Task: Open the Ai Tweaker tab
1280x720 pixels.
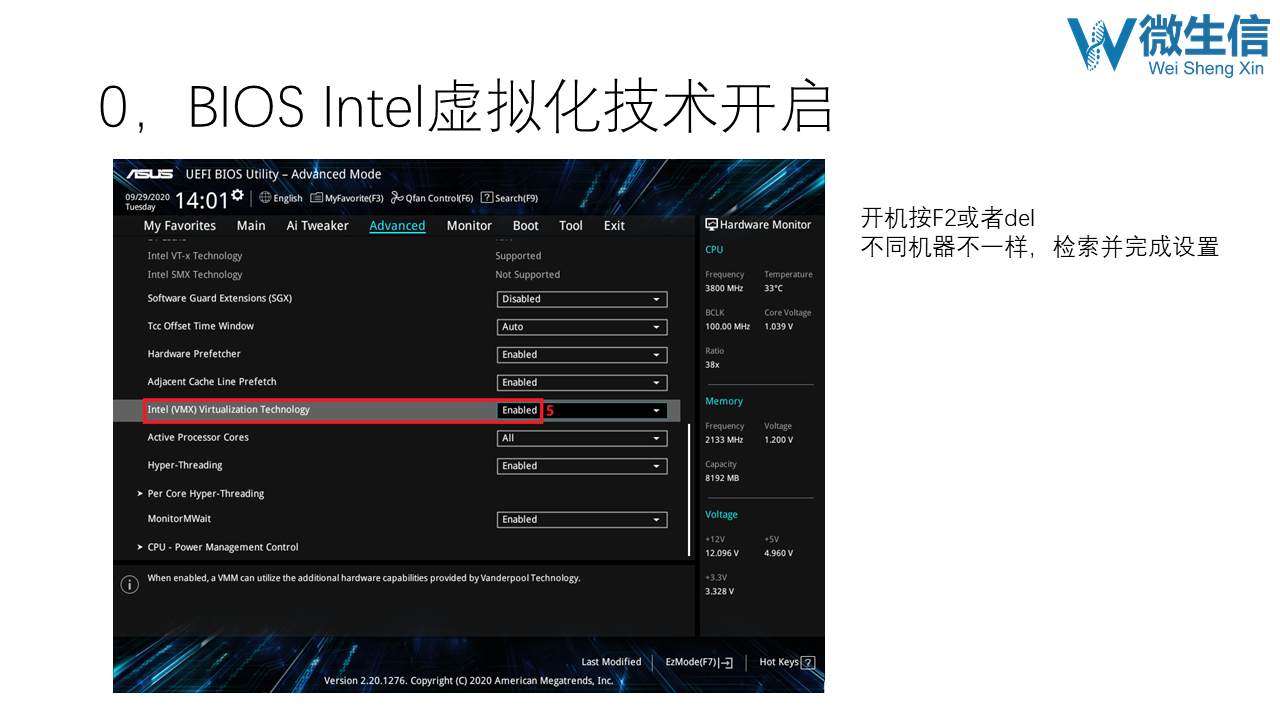Action: (318, 226)
